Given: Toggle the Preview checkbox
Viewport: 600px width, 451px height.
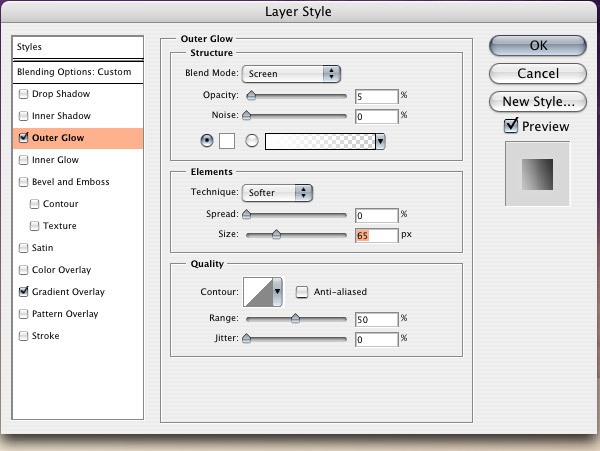Looking at the screenshot, I should click(511, 125).
